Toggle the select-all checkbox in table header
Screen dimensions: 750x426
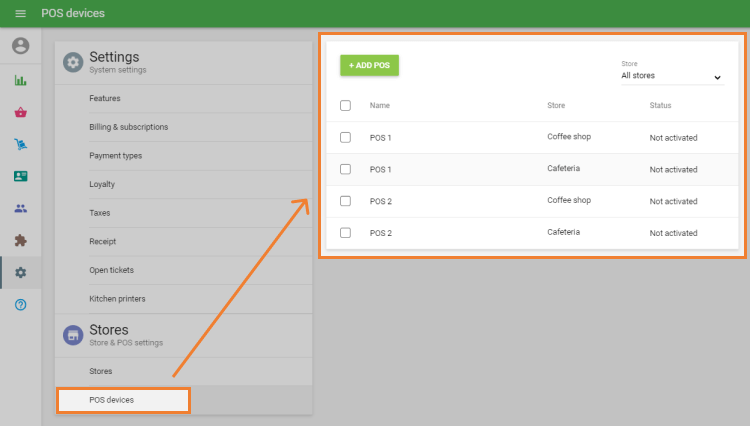click(x=345, y=105)
